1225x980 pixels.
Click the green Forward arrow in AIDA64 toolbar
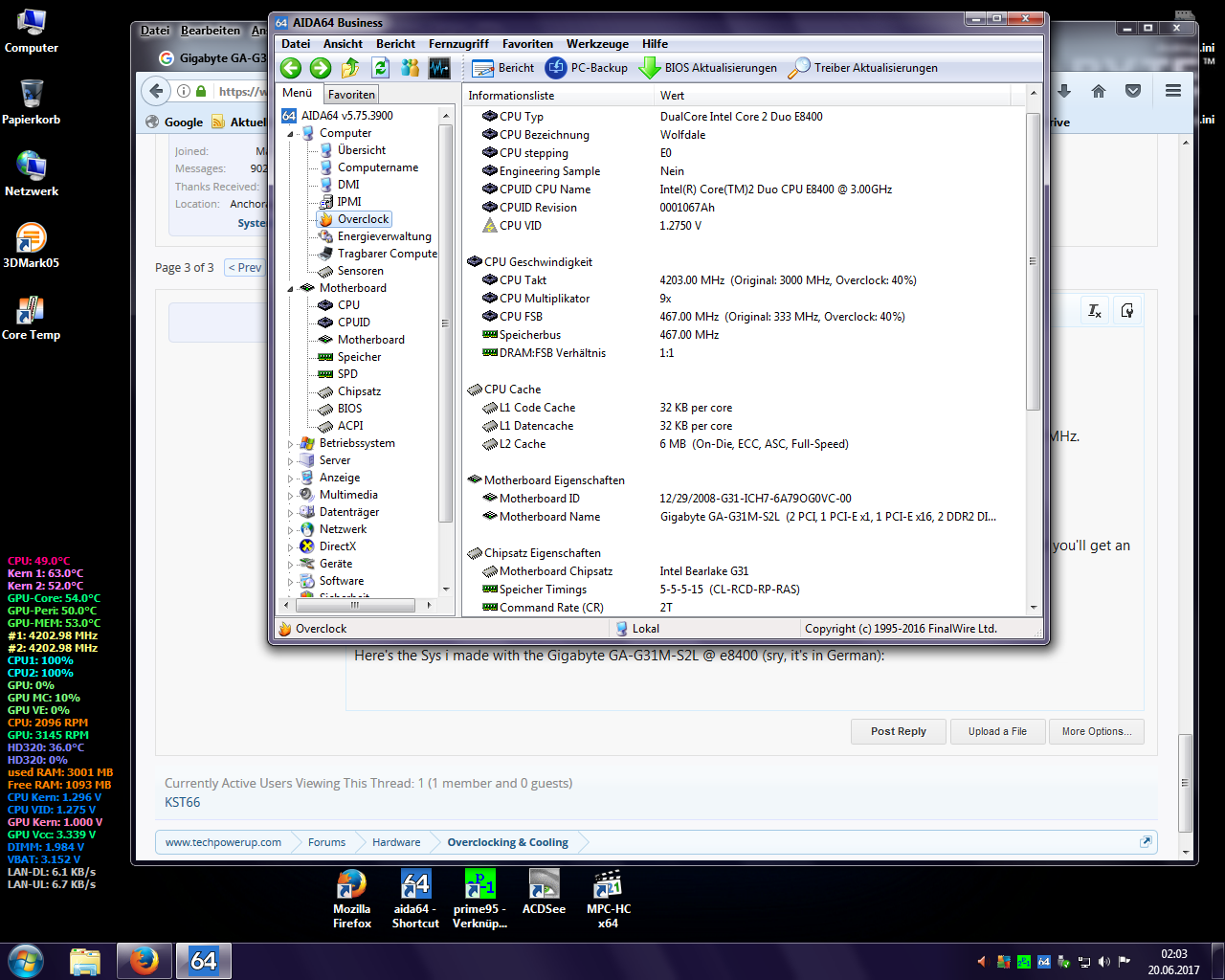tap(321, 68)
